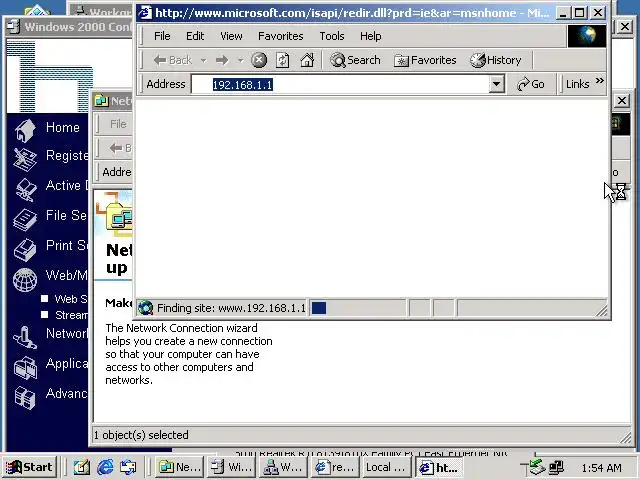Launch Internet Explorer from quick launch
Viewport: 640px width, 480px height.
(x=105, y=467)
